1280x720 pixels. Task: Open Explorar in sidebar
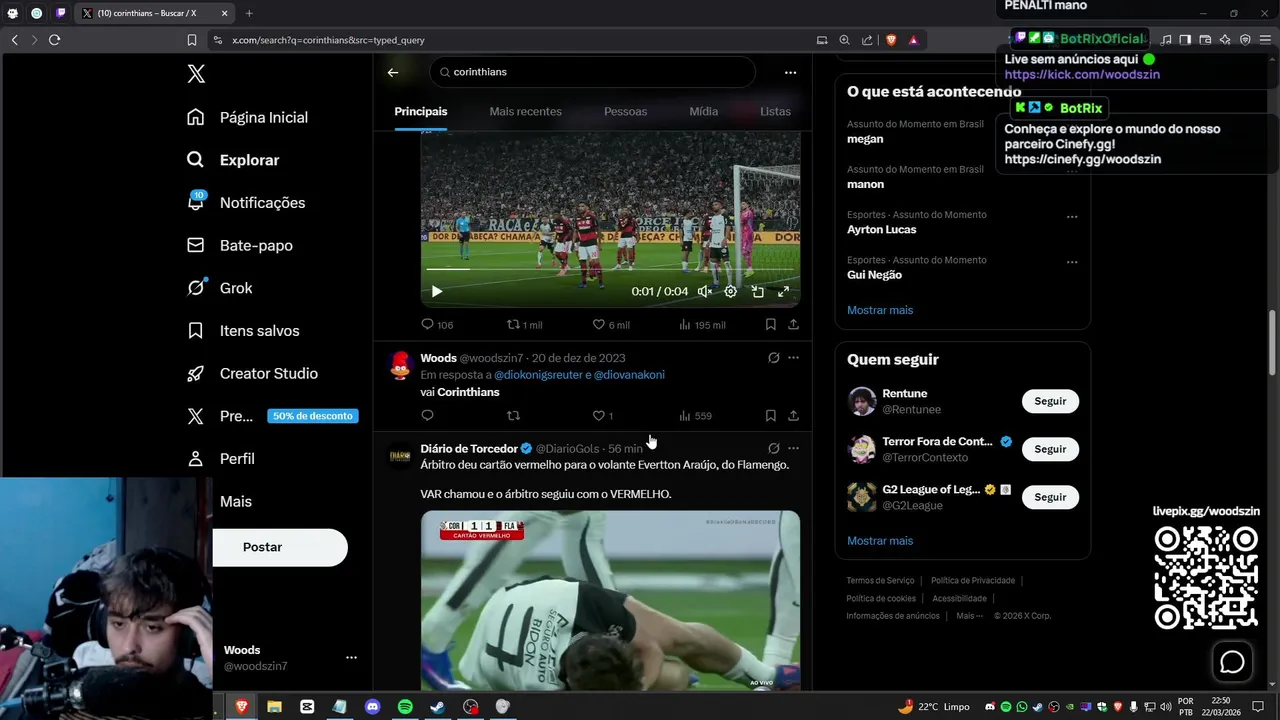click(233, 160)
